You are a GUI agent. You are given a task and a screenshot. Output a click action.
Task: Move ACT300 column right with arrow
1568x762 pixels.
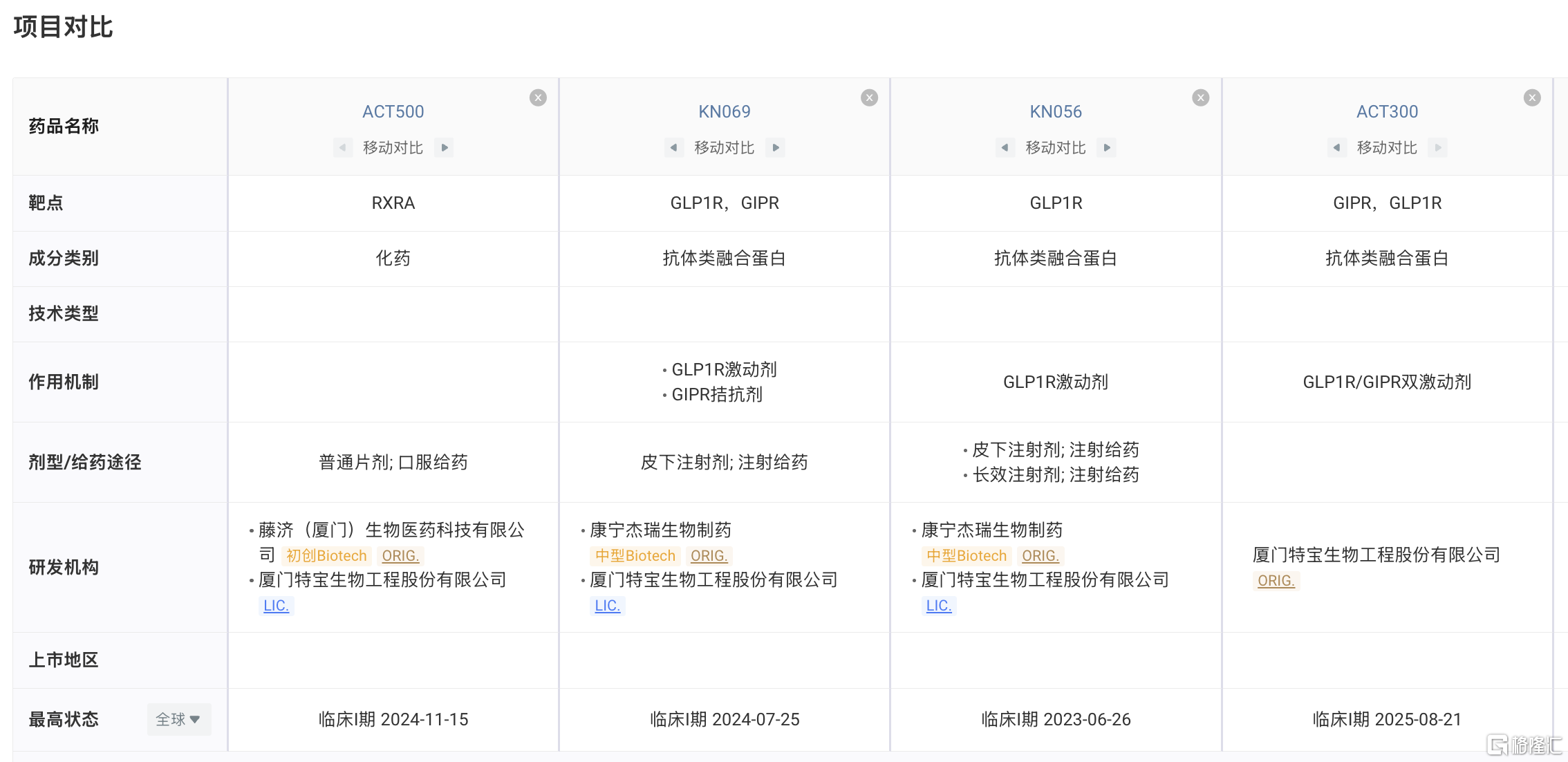[1438, 147]
